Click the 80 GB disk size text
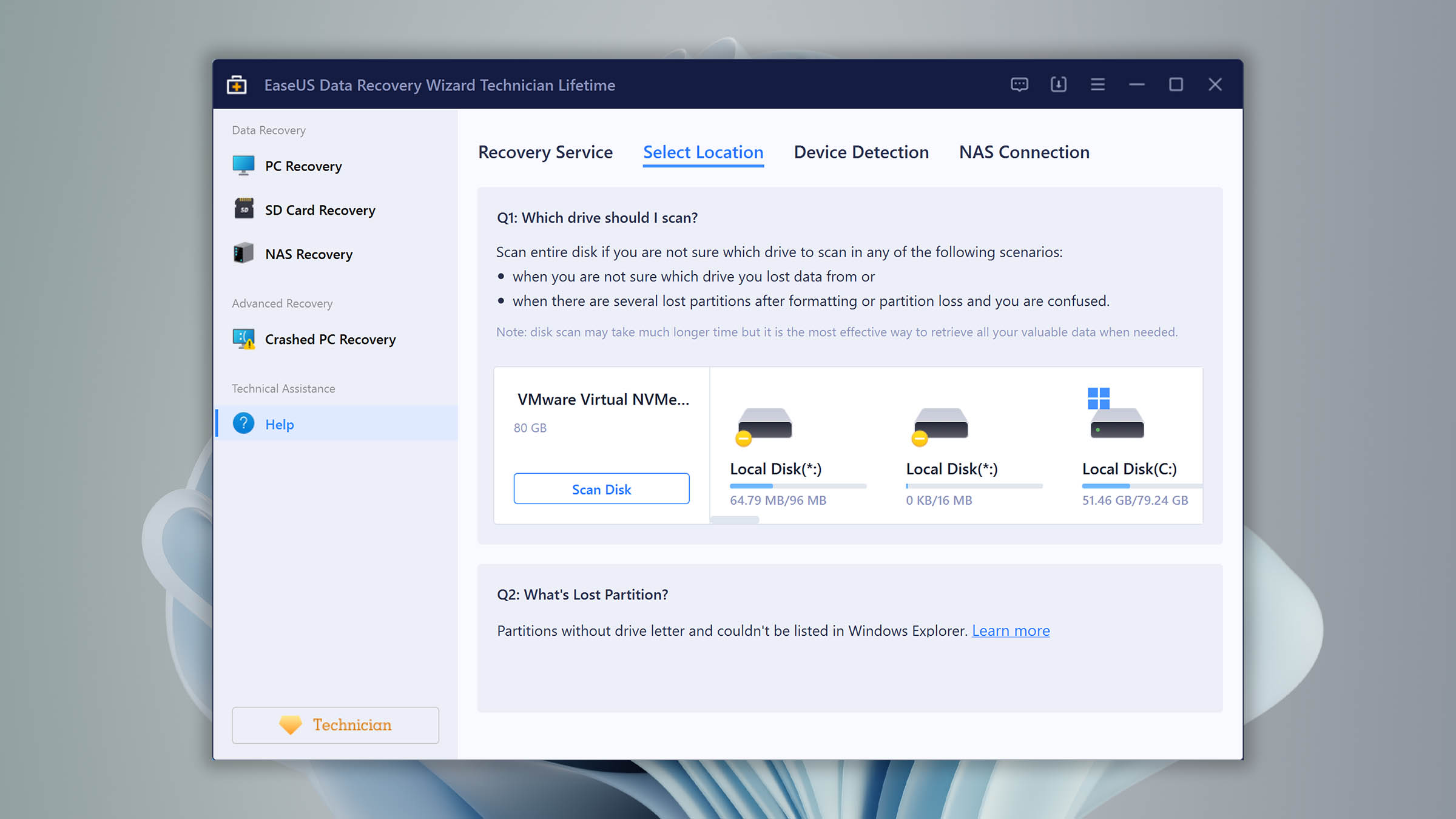Screen dimensions: 1456x819 [x=530, y=428]
